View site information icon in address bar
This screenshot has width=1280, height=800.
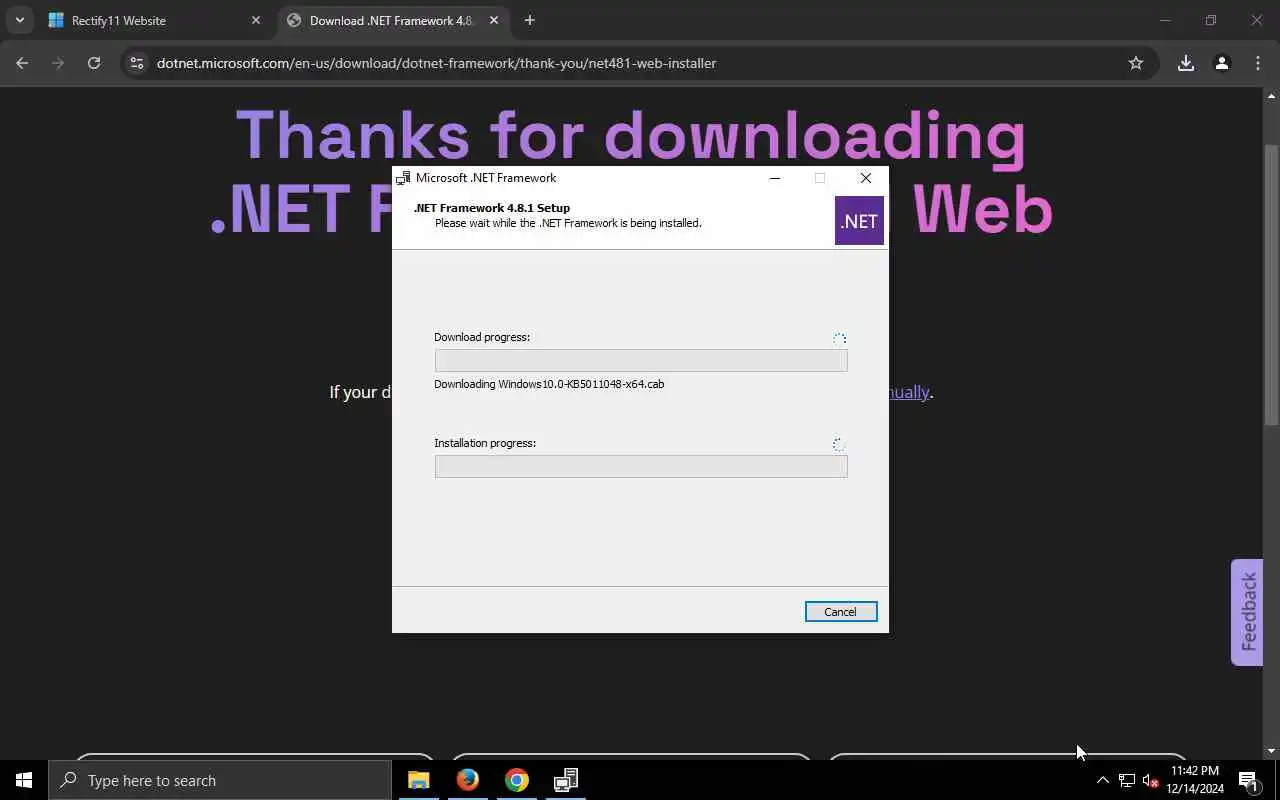point(137,63)
